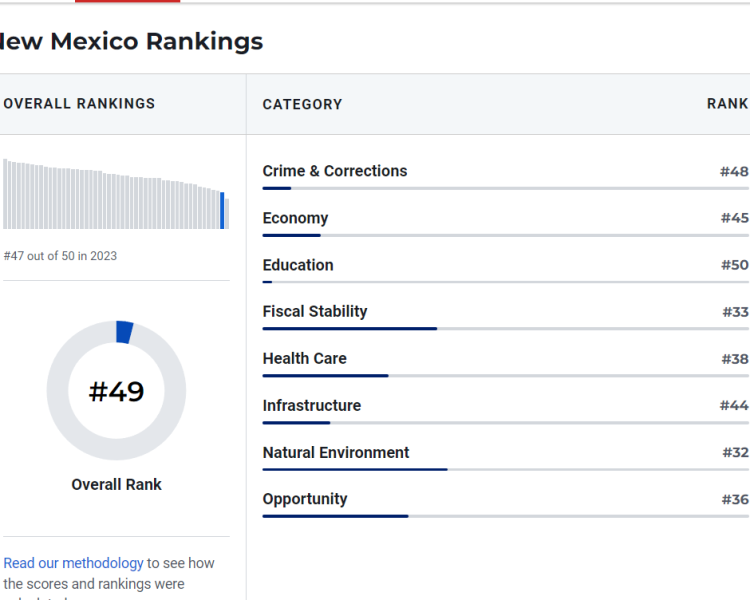Click the #49 overall rank donut chart
Viewport: 750px width, 600px height.
pos(116,391)
